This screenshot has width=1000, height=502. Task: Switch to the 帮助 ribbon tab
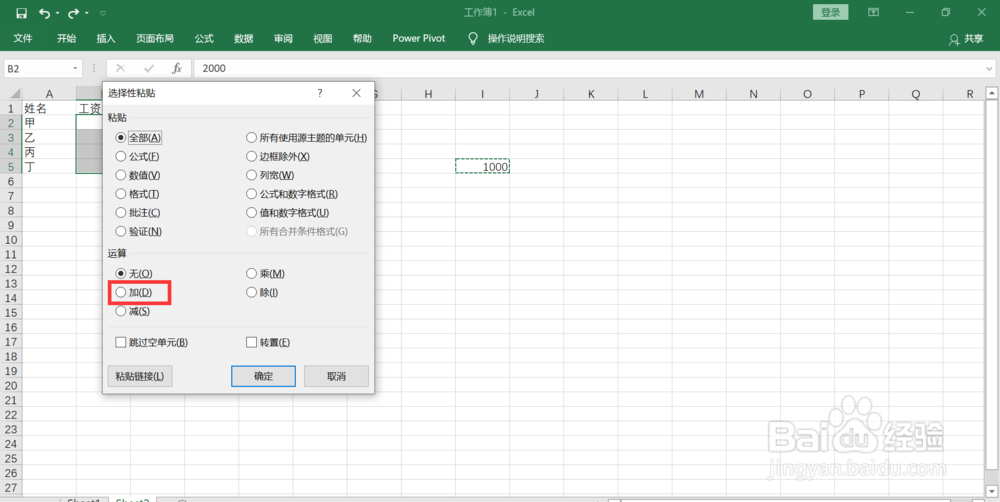pyautogui.click(x=362, y=38)
